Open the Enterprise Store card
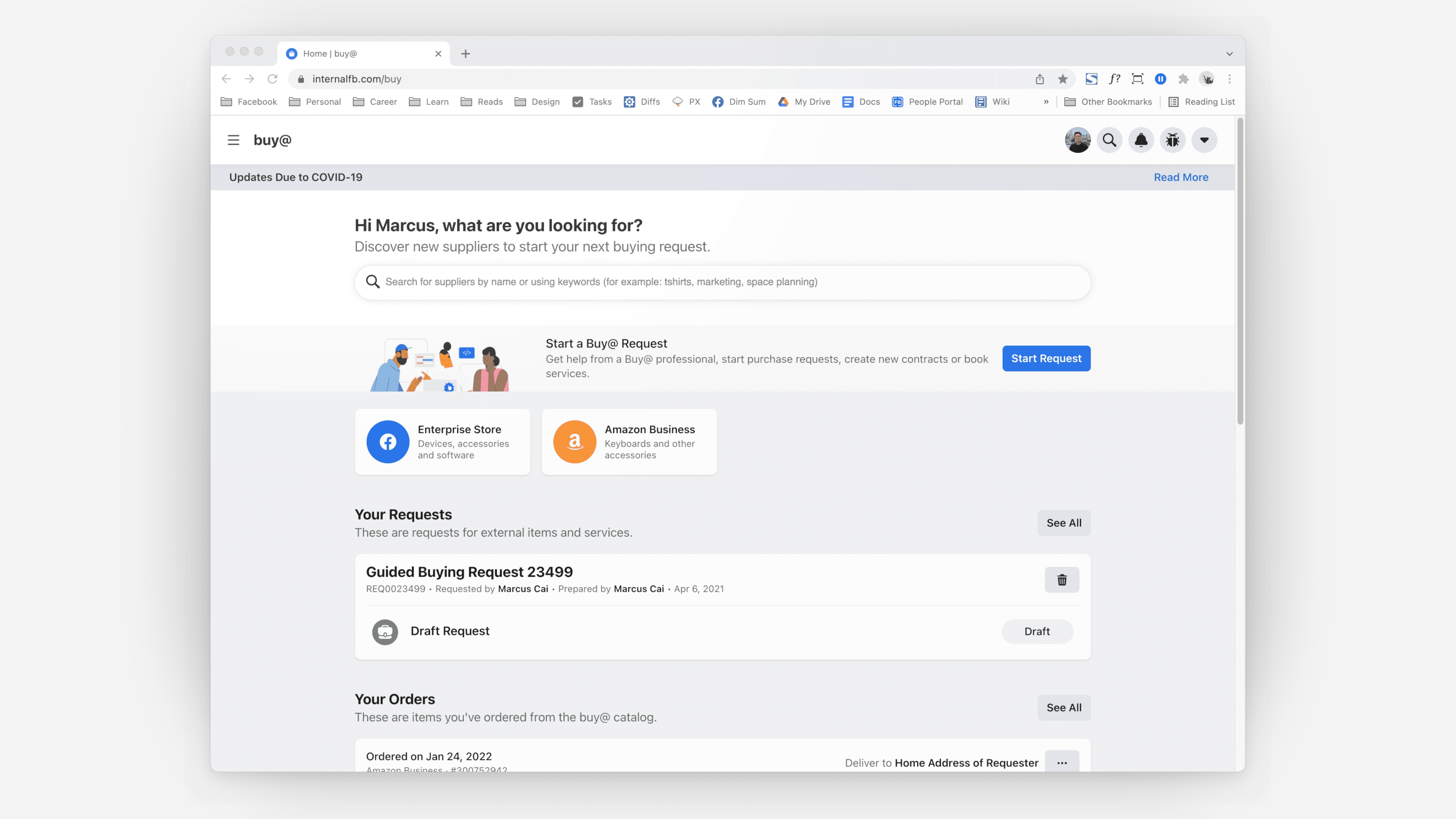 (442, 442)
